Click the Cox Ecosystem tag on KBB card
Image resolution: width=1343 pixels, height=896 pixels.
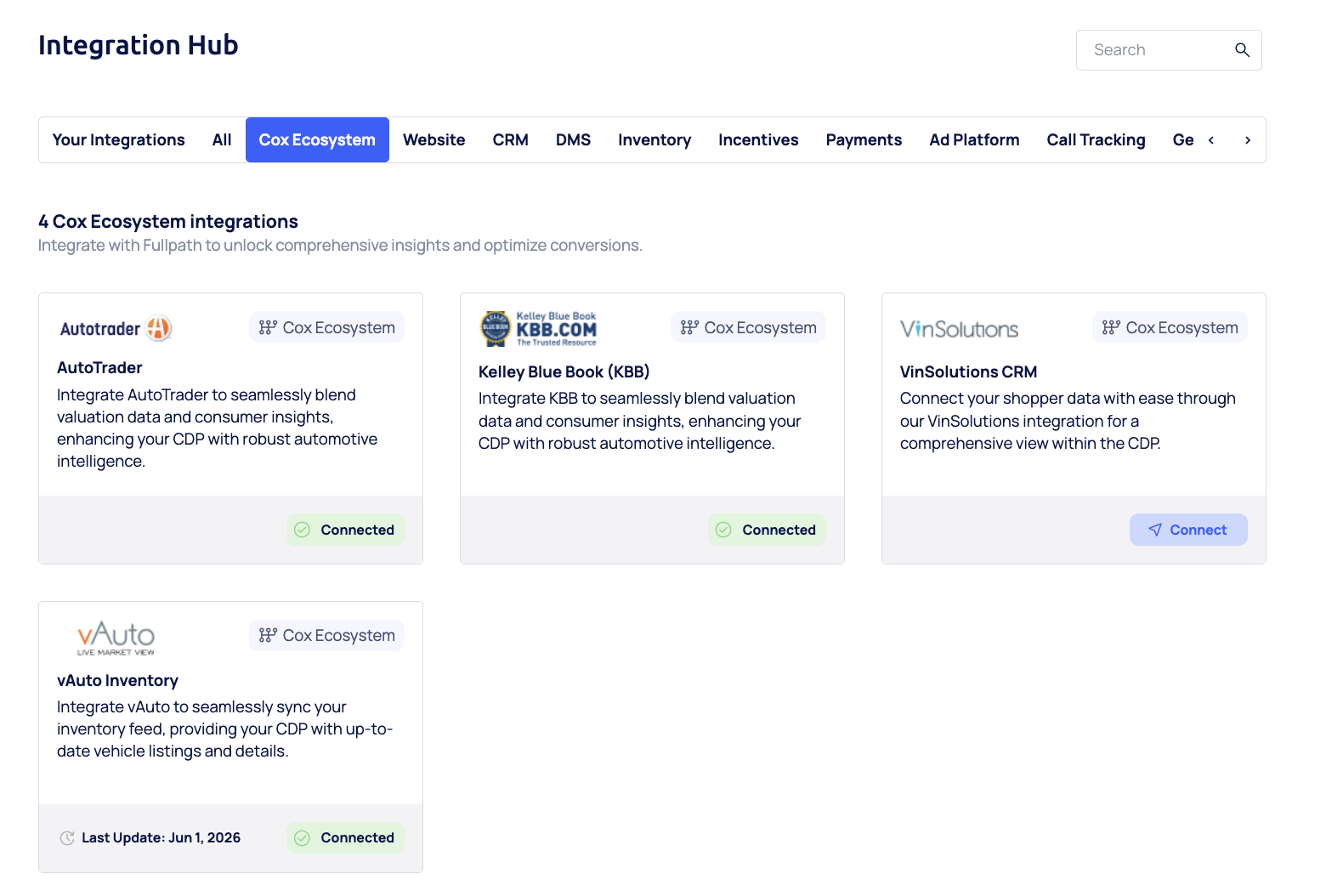click(748, 327)
